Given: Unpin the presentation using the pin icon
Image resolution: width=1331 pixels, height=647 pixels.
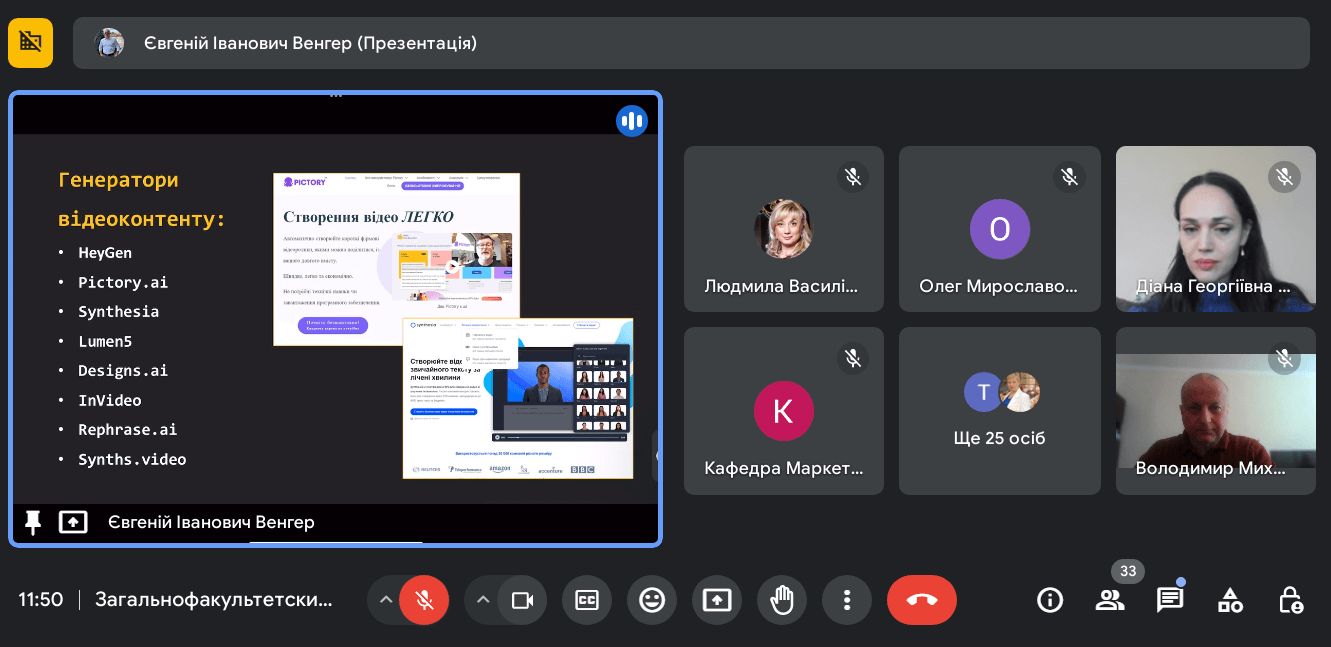Looking at the screenshot, I should (x=33, y=522).
